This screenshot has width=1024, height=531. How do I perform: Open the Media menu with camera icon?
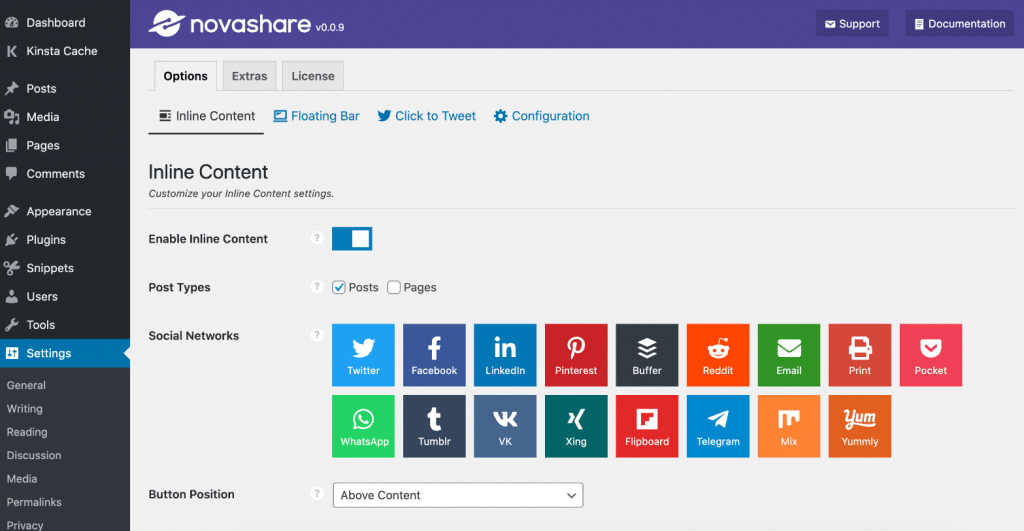click(x=65, y=117)
